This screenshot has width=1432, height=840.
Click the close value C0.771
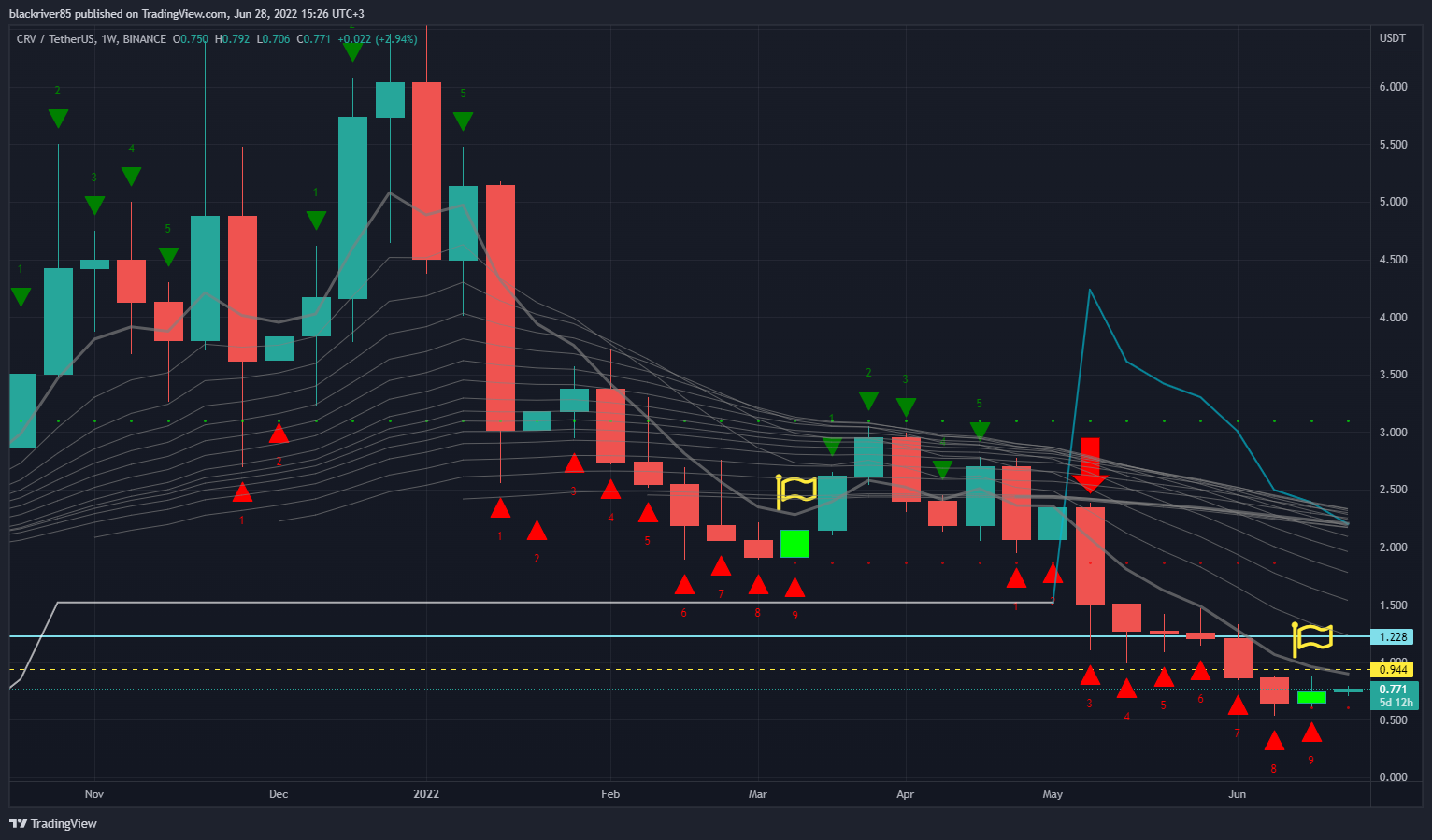[x=313, y=39]
